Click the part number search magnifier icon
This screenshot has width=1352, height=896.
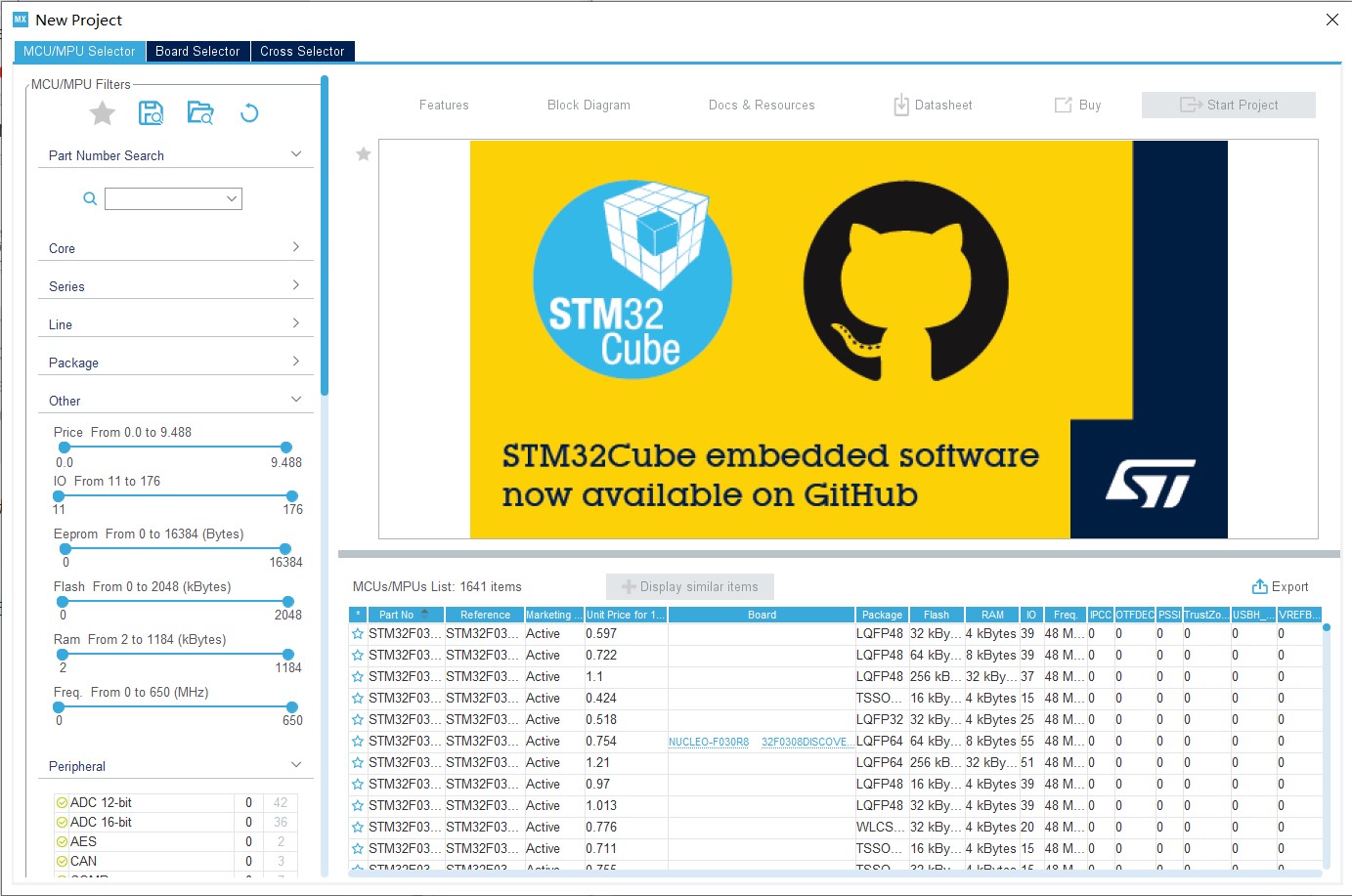tap(90, 198)
